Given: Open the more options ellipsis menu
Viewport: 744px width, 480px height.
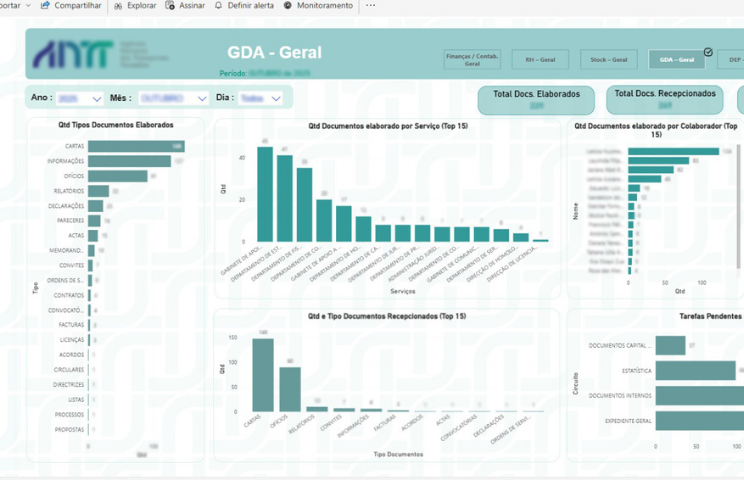Looking at the screenshot, I should 370,6.
